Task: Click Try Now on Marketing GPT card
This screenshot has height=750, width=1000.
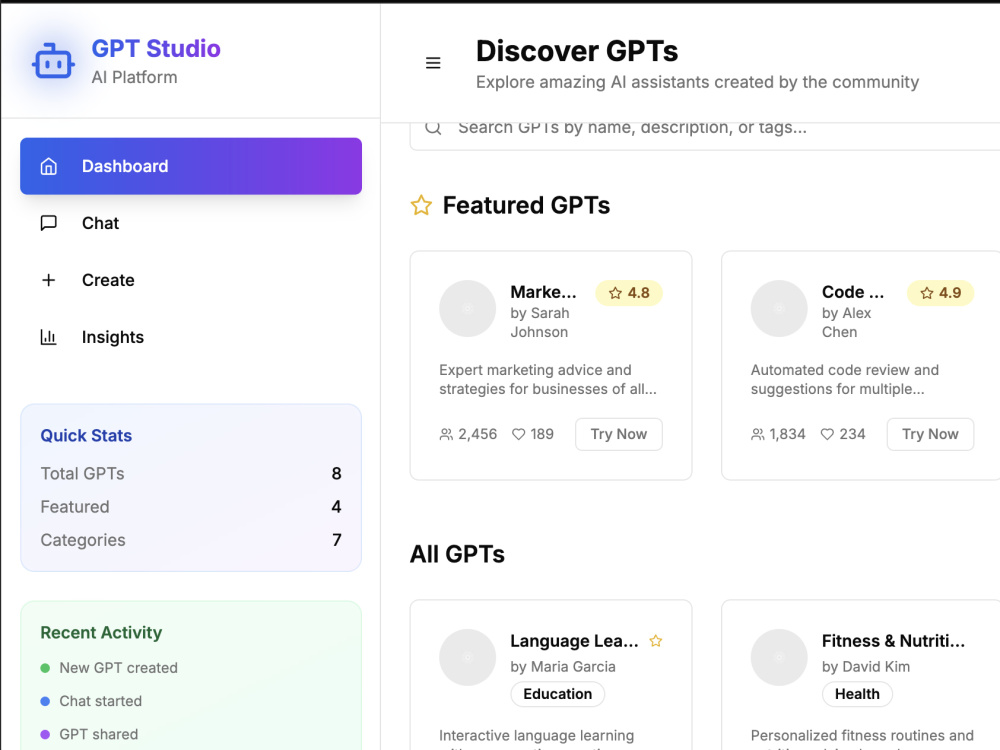Action: click(619, 434)
